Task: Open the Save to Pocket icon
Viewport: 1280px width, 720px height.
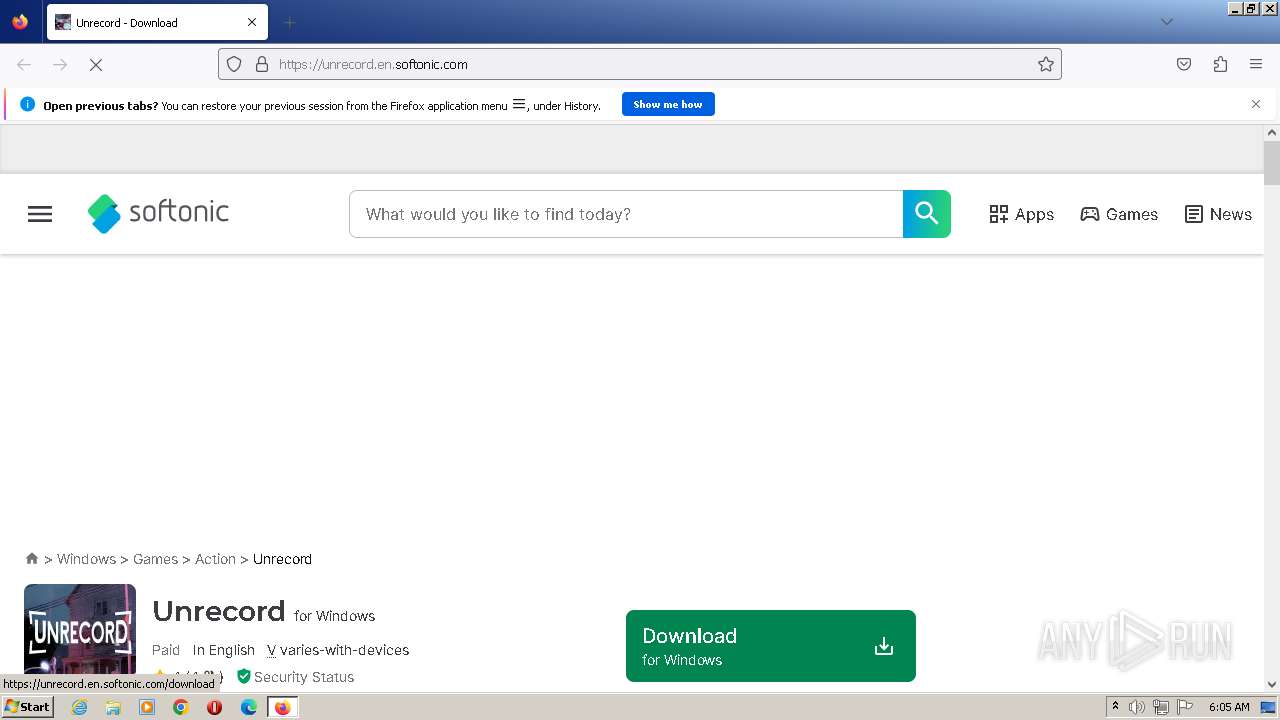Action: point(1184,64)
